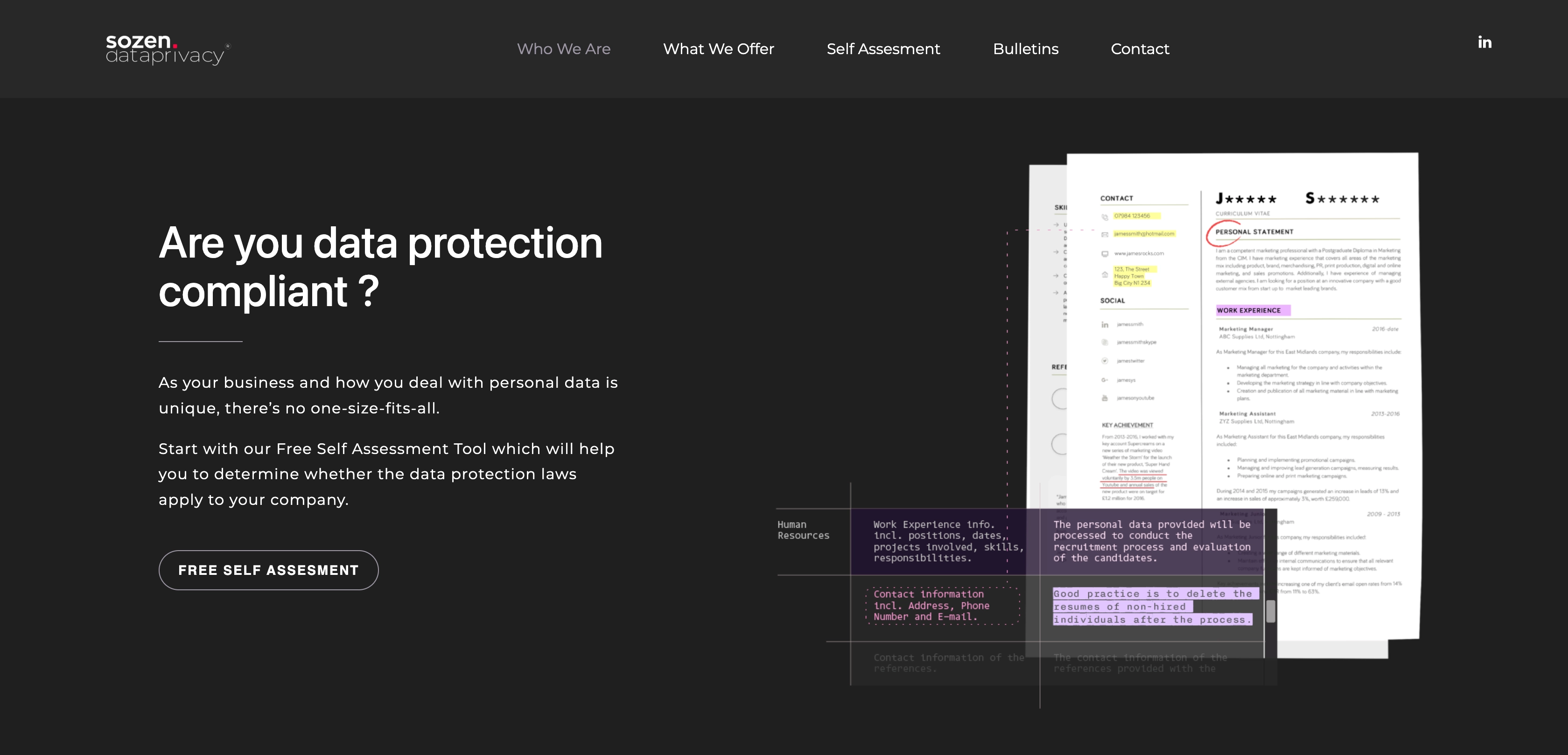Open the Who We Are menu item
Image resolution: width=1568 pixels, height=755 pixels.
coord(563,49)
